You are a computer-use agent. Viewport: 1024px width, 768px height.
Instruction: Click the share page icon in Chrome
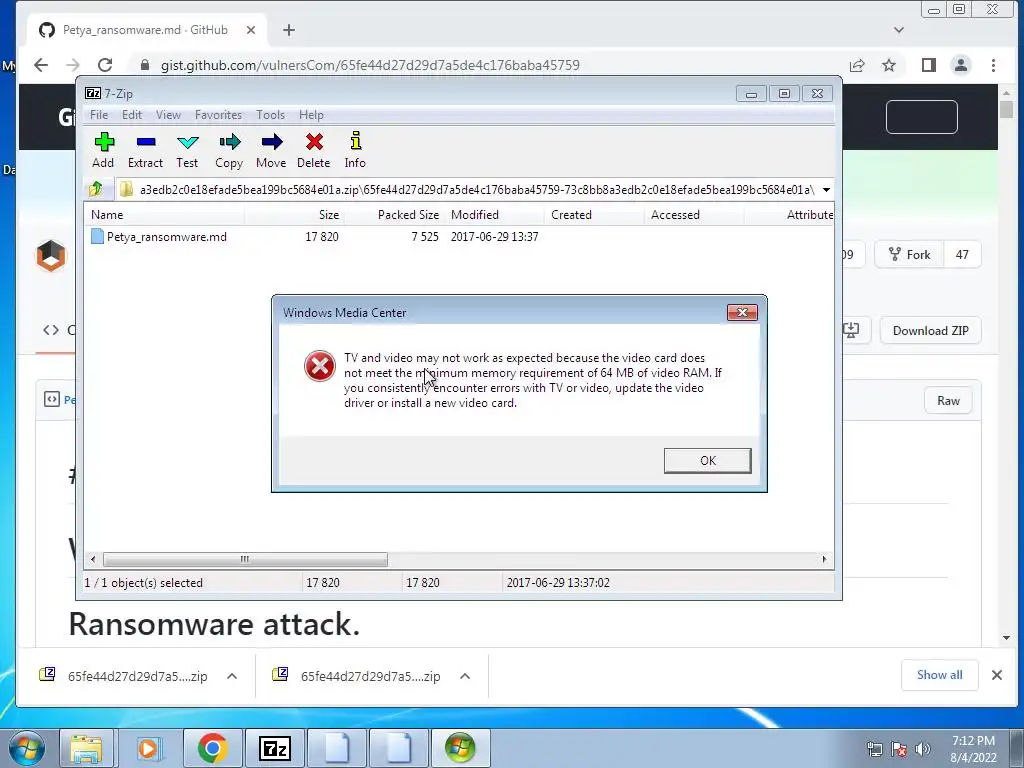857,65
